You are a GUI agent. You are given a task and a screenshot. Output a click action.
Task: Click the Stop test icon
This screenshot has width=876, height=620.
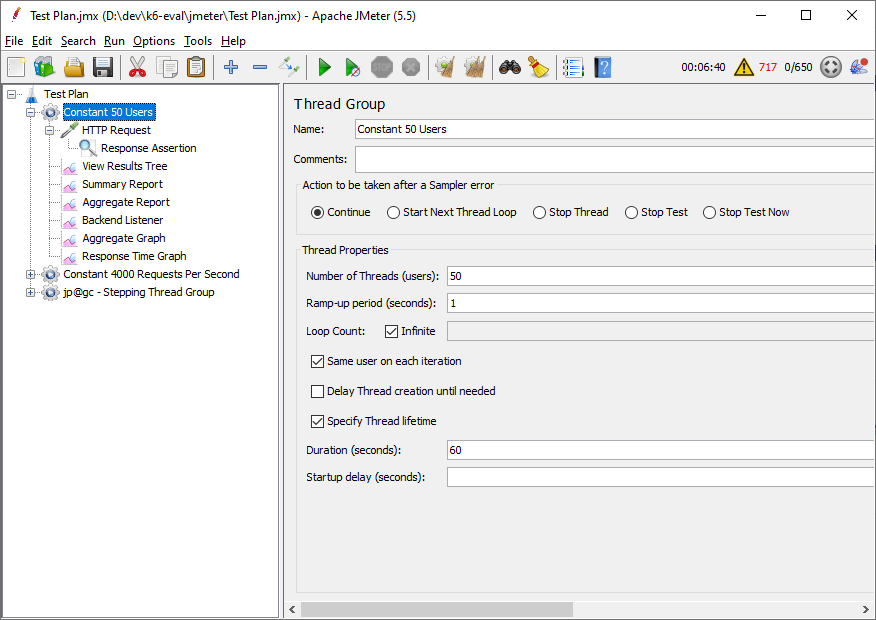coord(382,68)
